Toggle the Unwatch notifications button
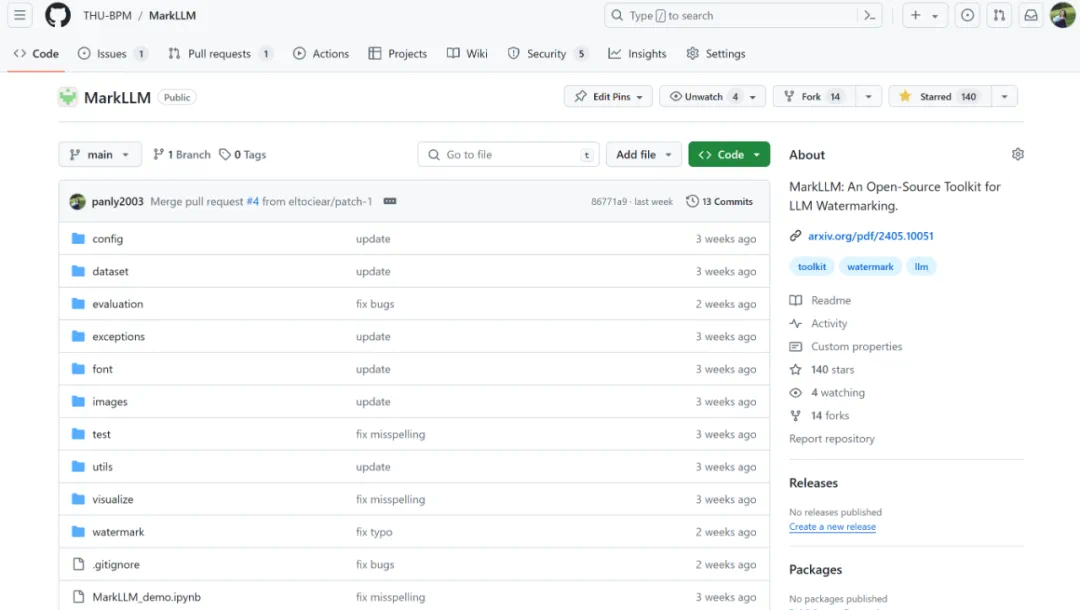 [704, 97]
